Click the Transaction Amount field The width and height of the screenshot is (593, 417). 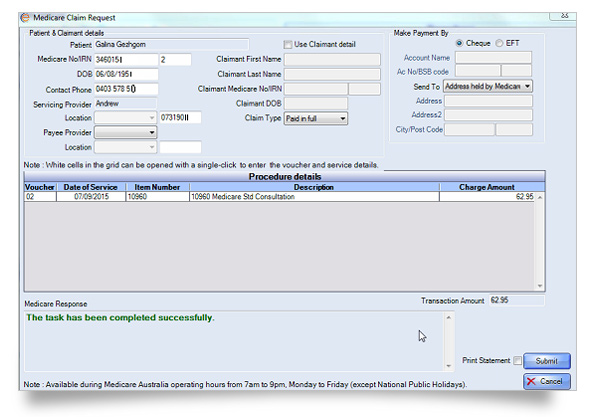[517, 300]
